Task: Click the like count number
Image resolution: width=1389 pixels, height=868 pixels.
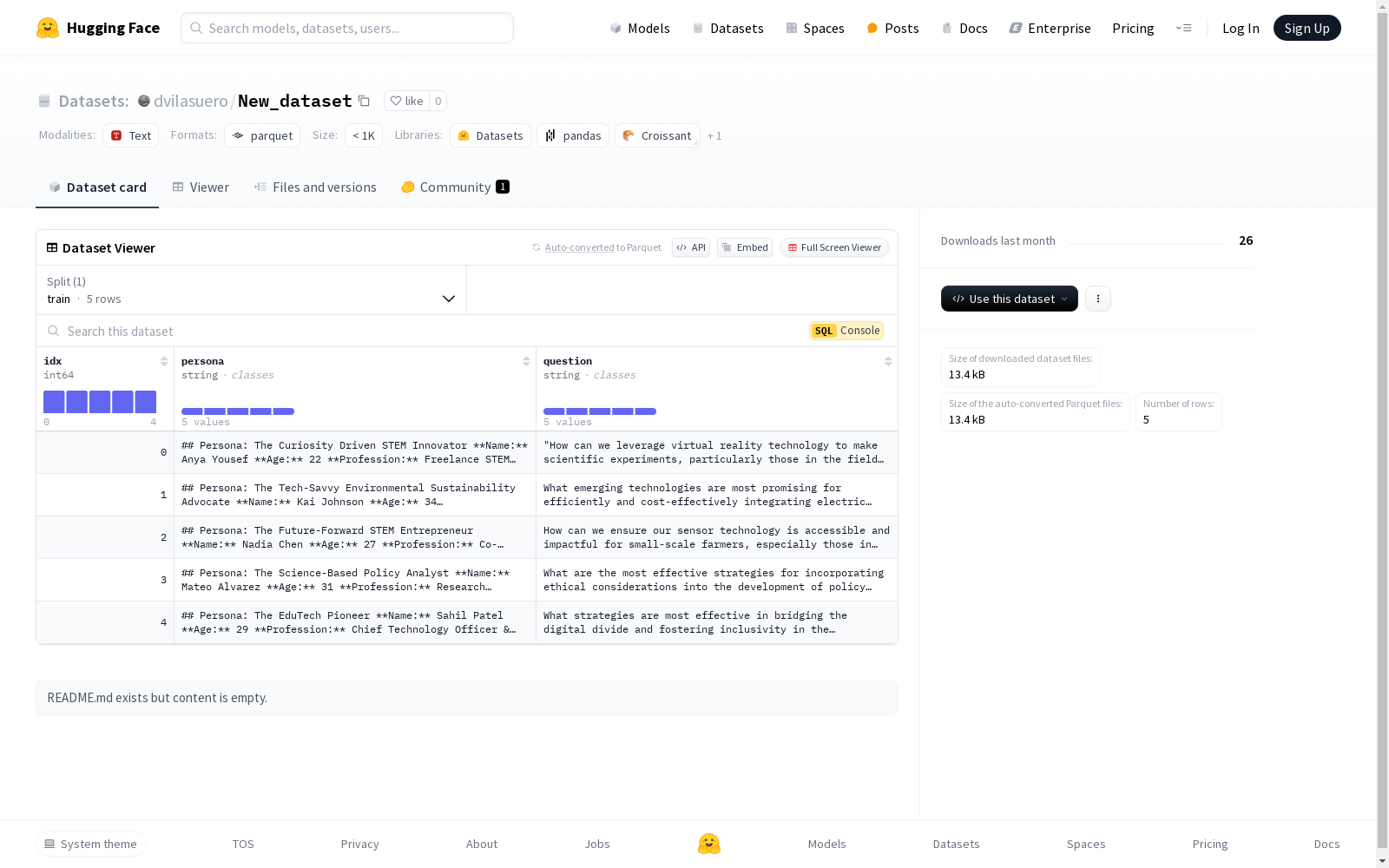Action: pos(438,101)
